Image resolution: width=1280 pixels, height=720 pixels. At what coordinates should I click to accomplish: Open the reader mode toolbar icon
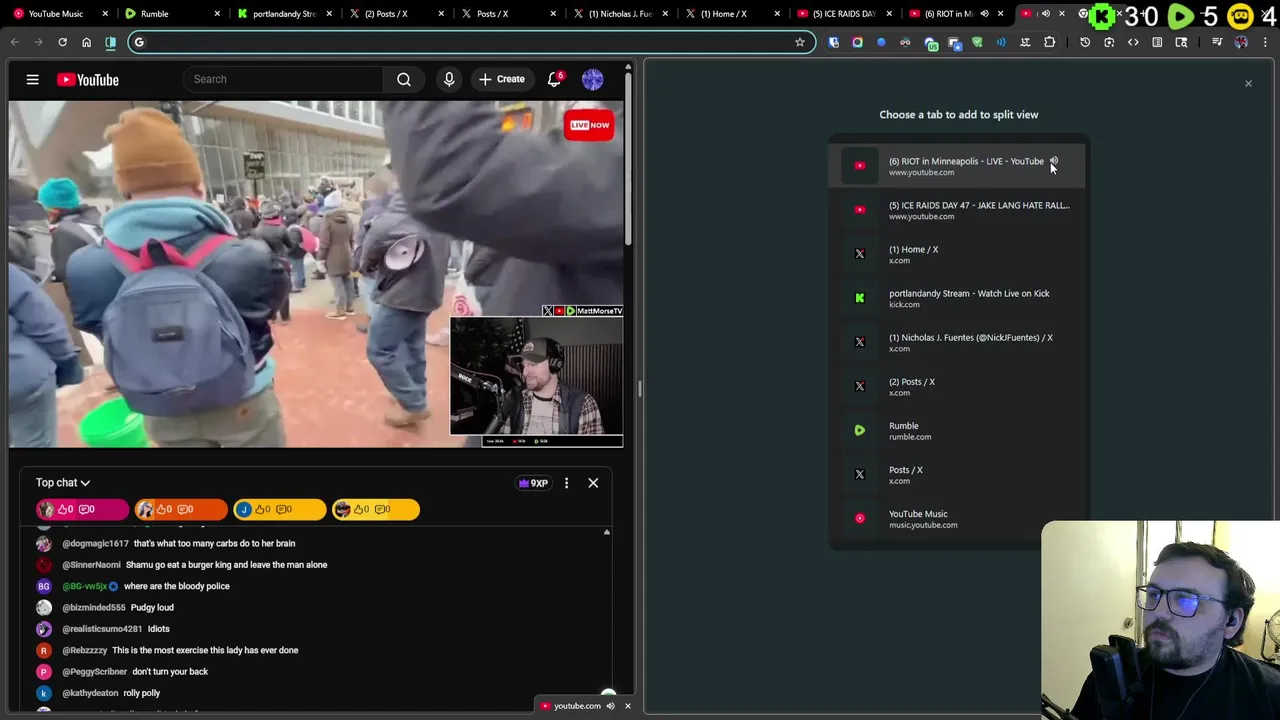coord(1157,42)
